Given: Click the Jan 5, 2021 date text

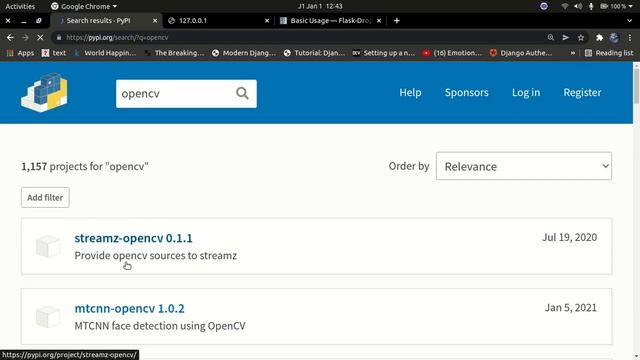Looking at the screenshot, I should pyautogui.click(x=571, y=308).
